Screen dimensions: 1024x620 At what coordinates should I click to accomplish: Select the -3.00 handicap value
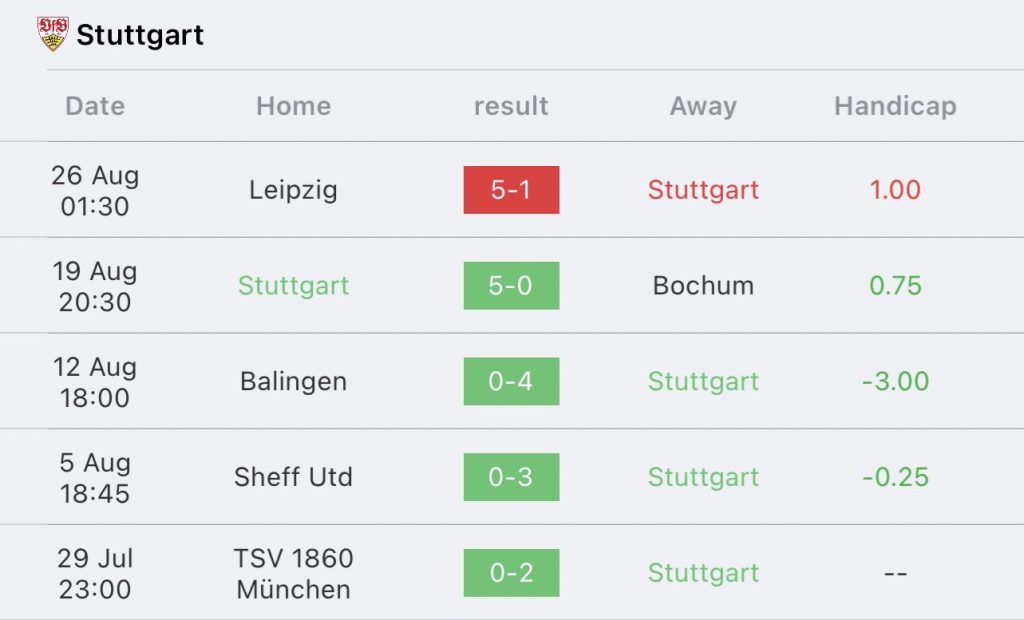[x=895, y=381]
